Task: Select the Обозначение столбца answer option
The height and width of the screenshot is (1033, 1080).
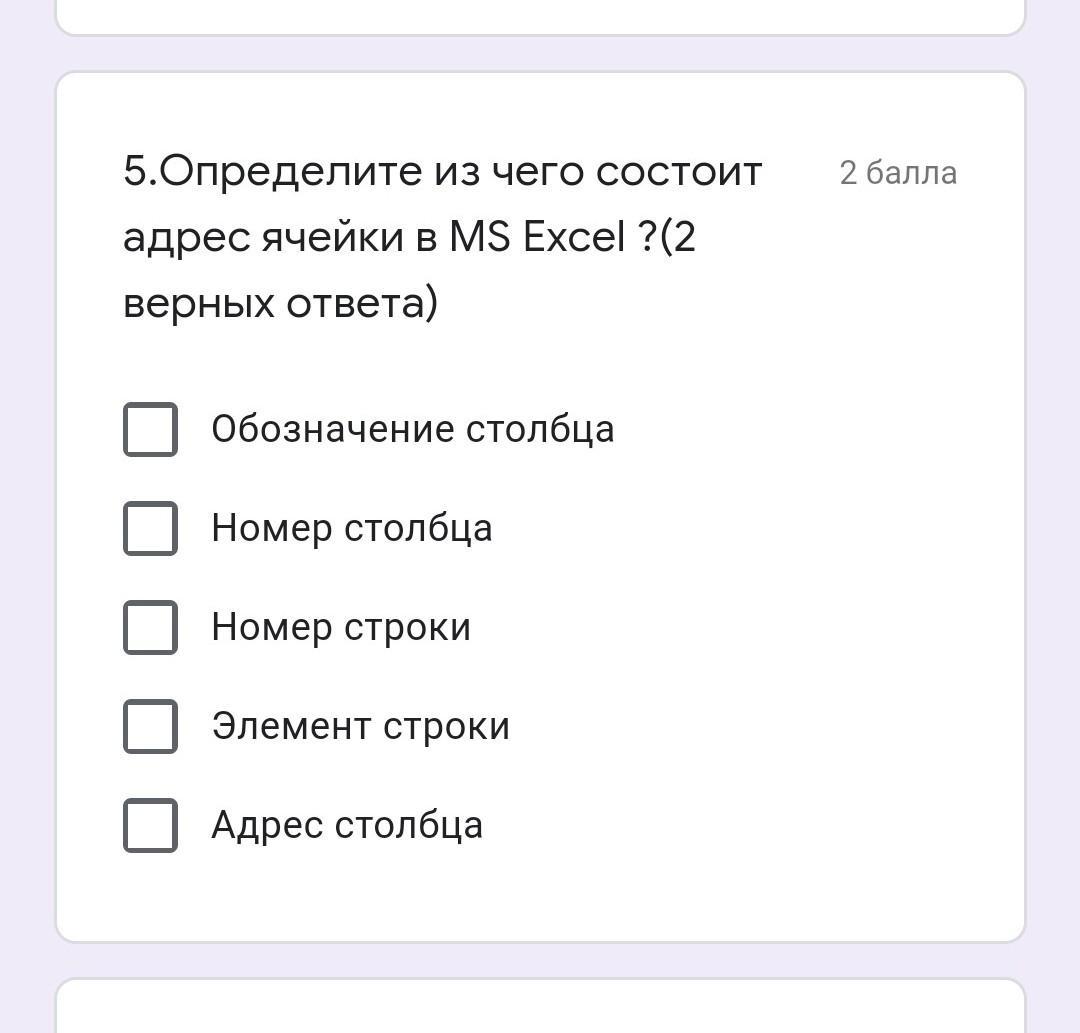Action: point(411,429)
